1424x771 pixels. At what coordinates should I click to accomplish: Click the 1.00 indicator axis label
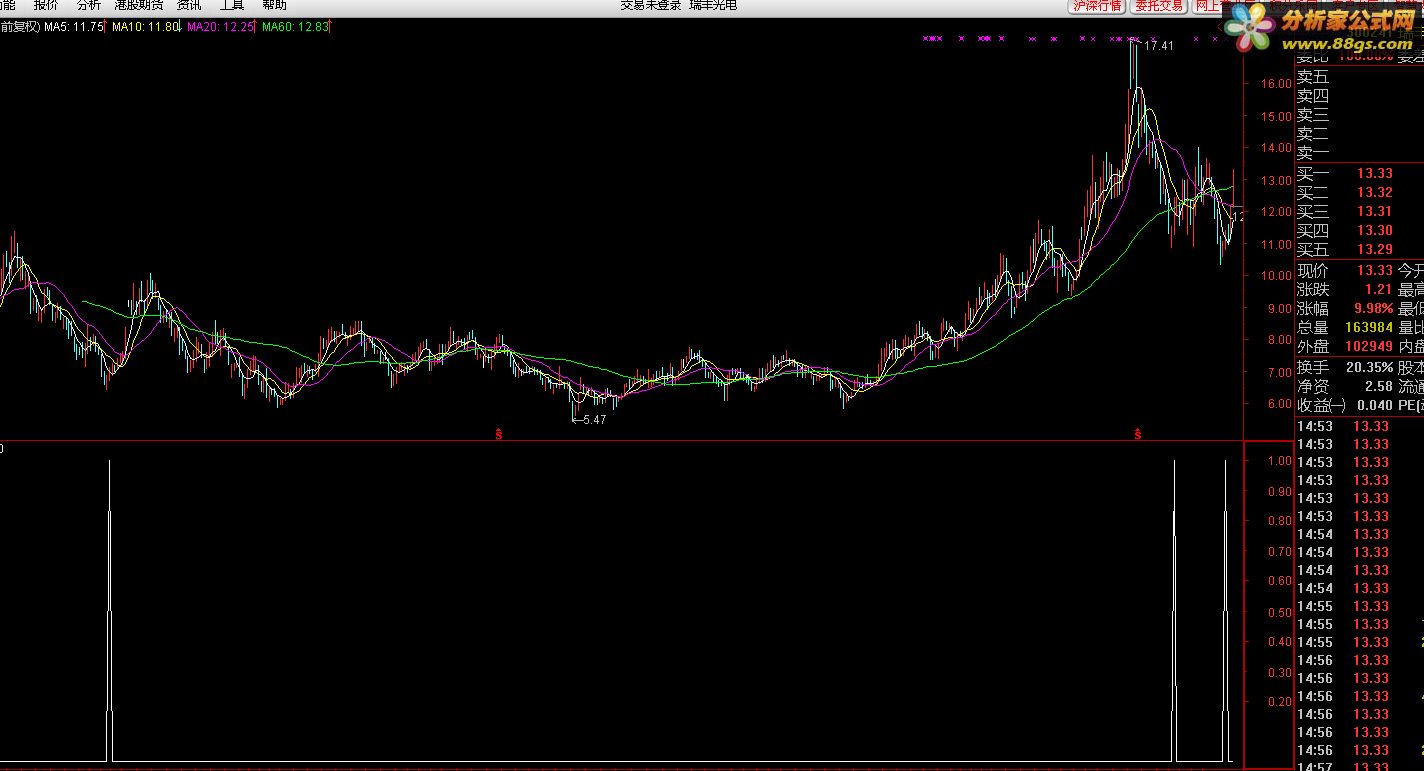pyautogui.click(x=1279, y=461)
